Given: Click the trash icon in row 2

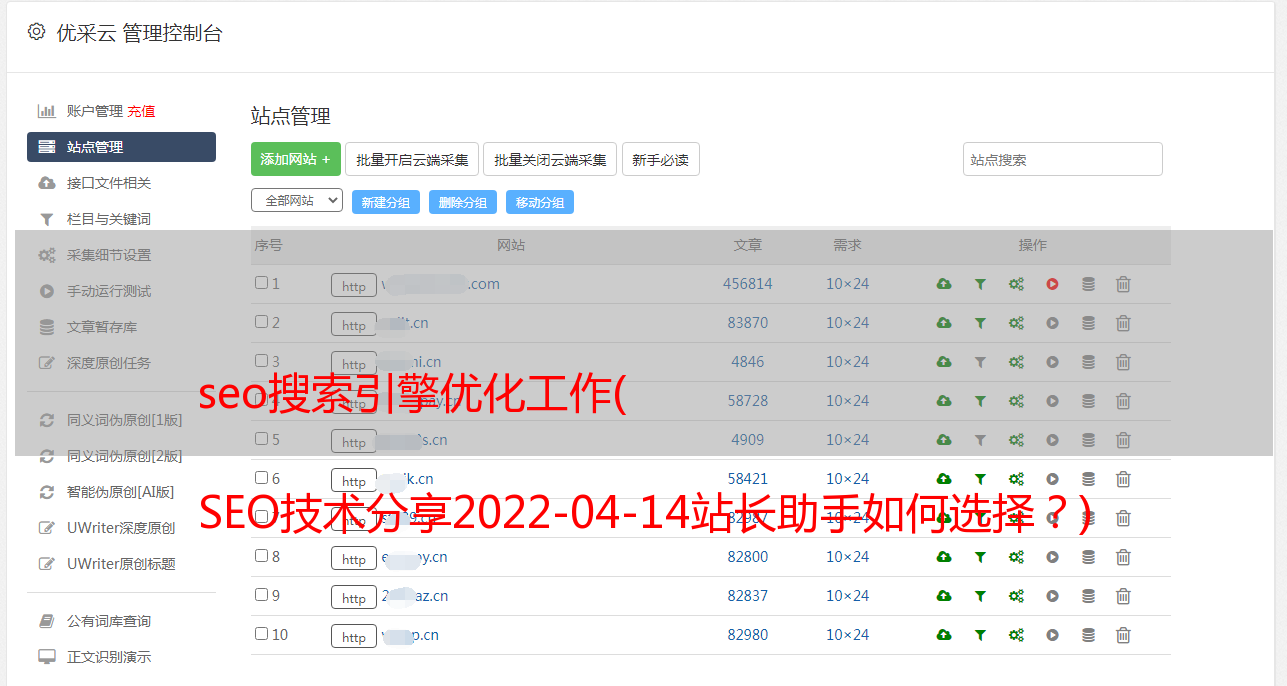Looking at the screenshot, I should point(1123,323).
